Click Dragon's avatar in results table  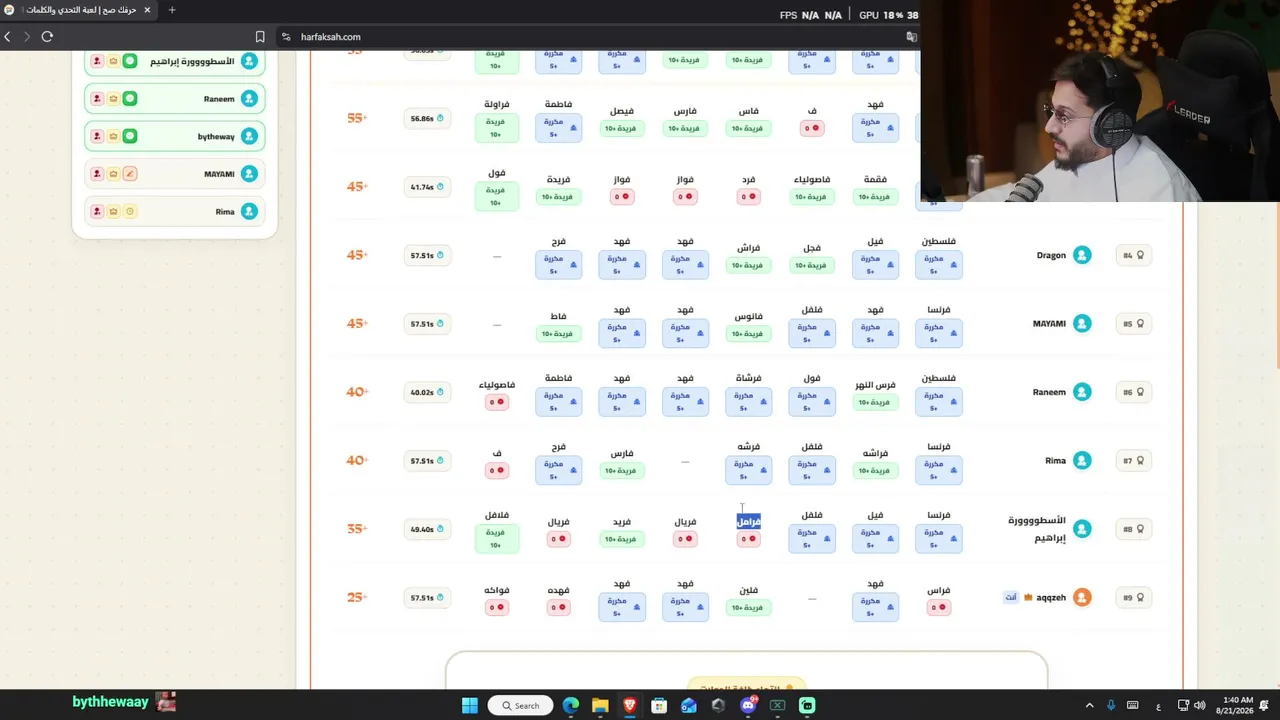pos(1082,255)
